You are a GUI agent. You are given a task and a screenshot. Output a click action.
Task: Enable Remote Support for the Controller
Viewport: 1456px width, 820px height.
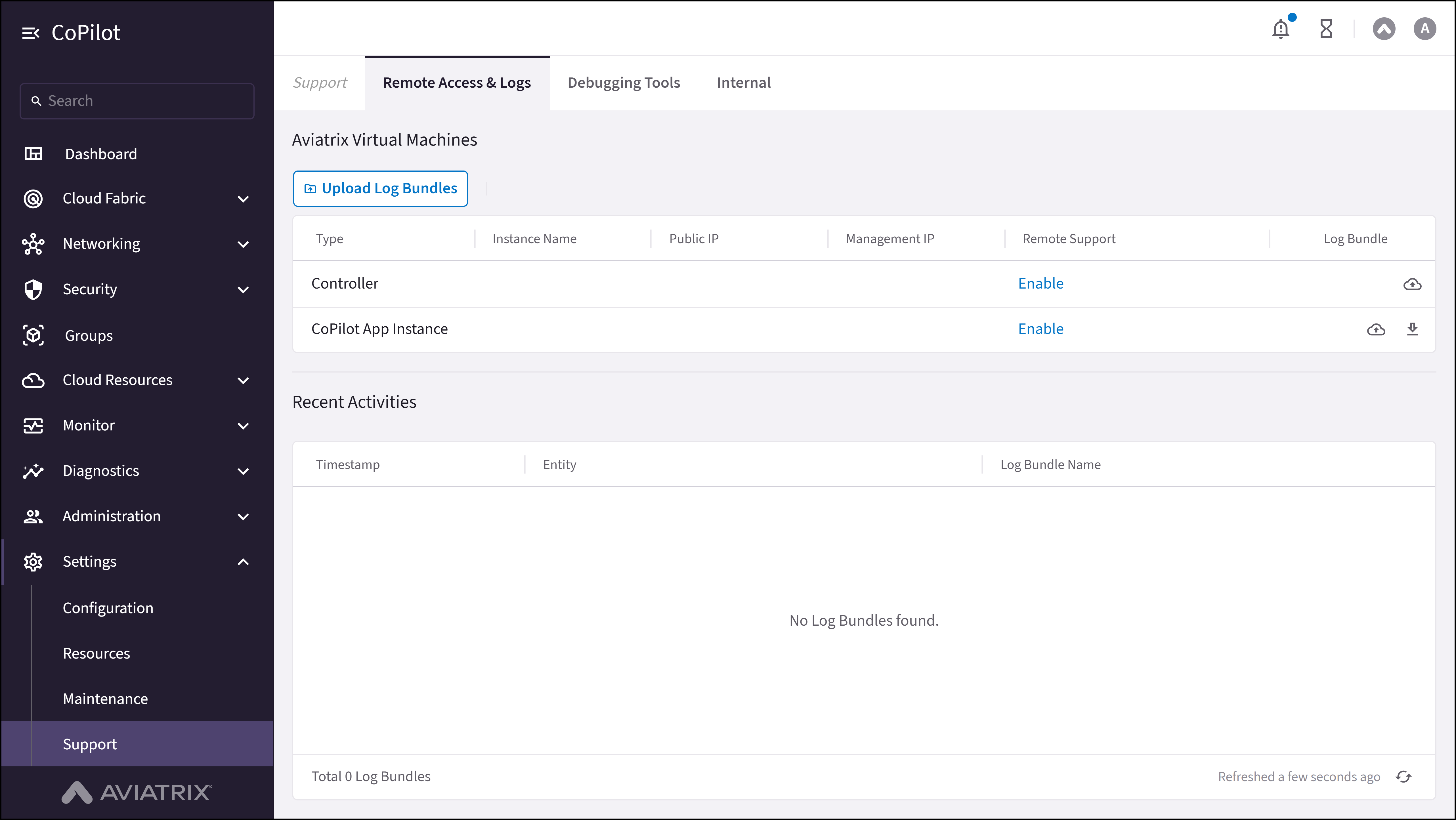1040,283
